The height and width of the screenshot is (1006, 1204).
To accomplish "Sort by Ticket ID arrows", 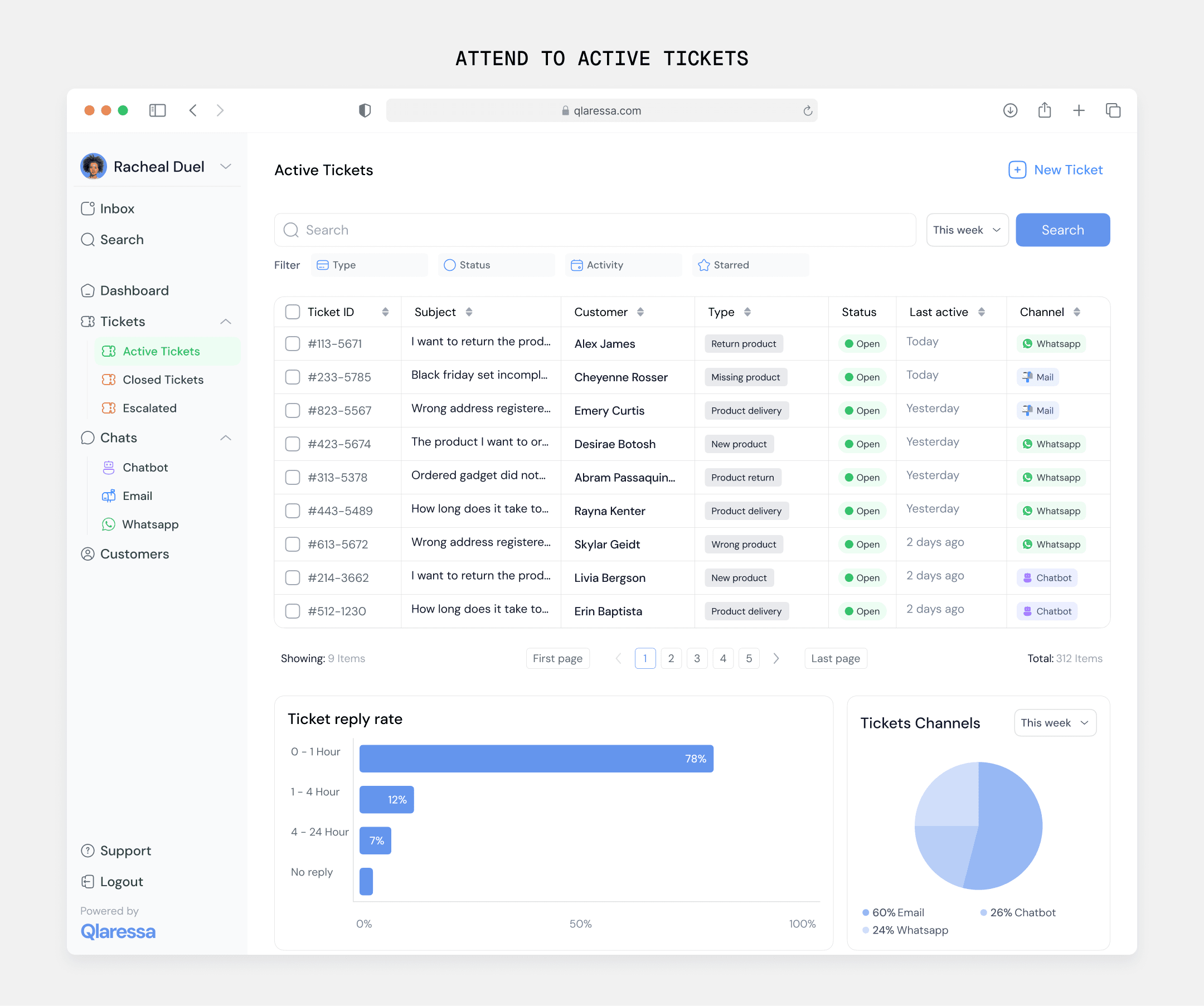I will [x=385, y=312].
